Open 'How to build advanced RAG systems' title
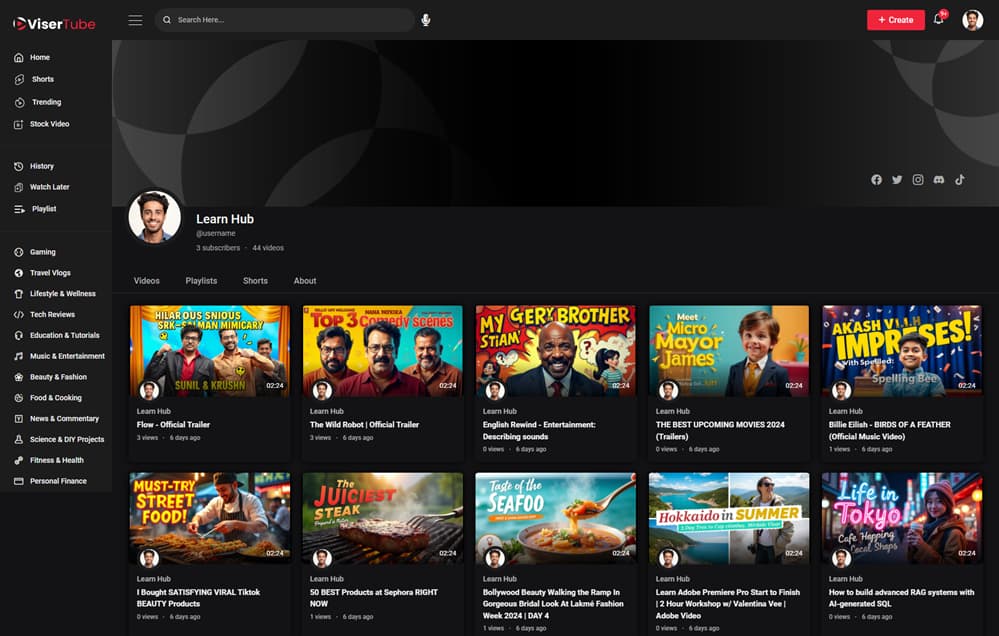 pos(901,598)
